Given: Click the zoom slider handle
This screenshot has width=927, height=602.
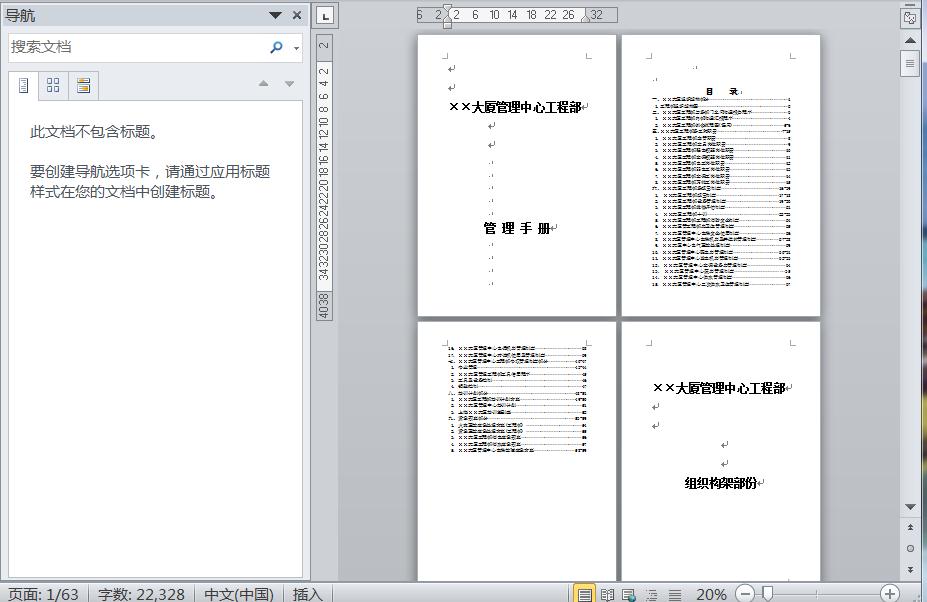Looking at the screenshot, I should (x=767, y=594).
